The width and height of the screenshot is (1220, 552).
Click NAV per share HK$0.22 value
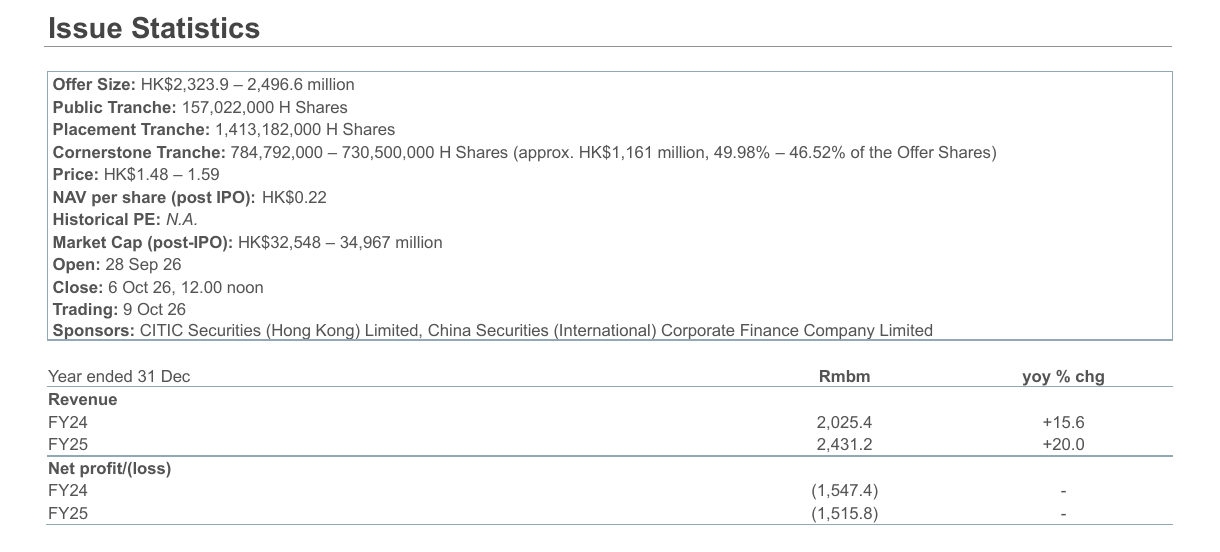pyautogui.click(x=294, y=198)
